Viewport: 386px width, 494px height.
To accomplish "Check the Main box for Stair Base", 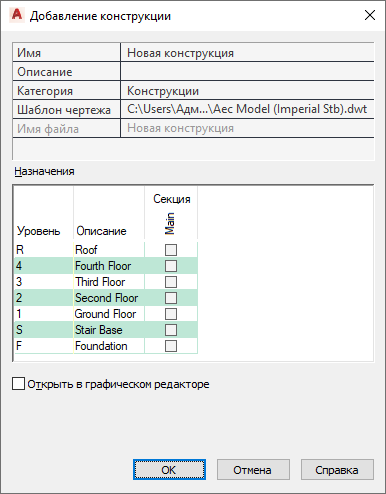I will point(171,330).
